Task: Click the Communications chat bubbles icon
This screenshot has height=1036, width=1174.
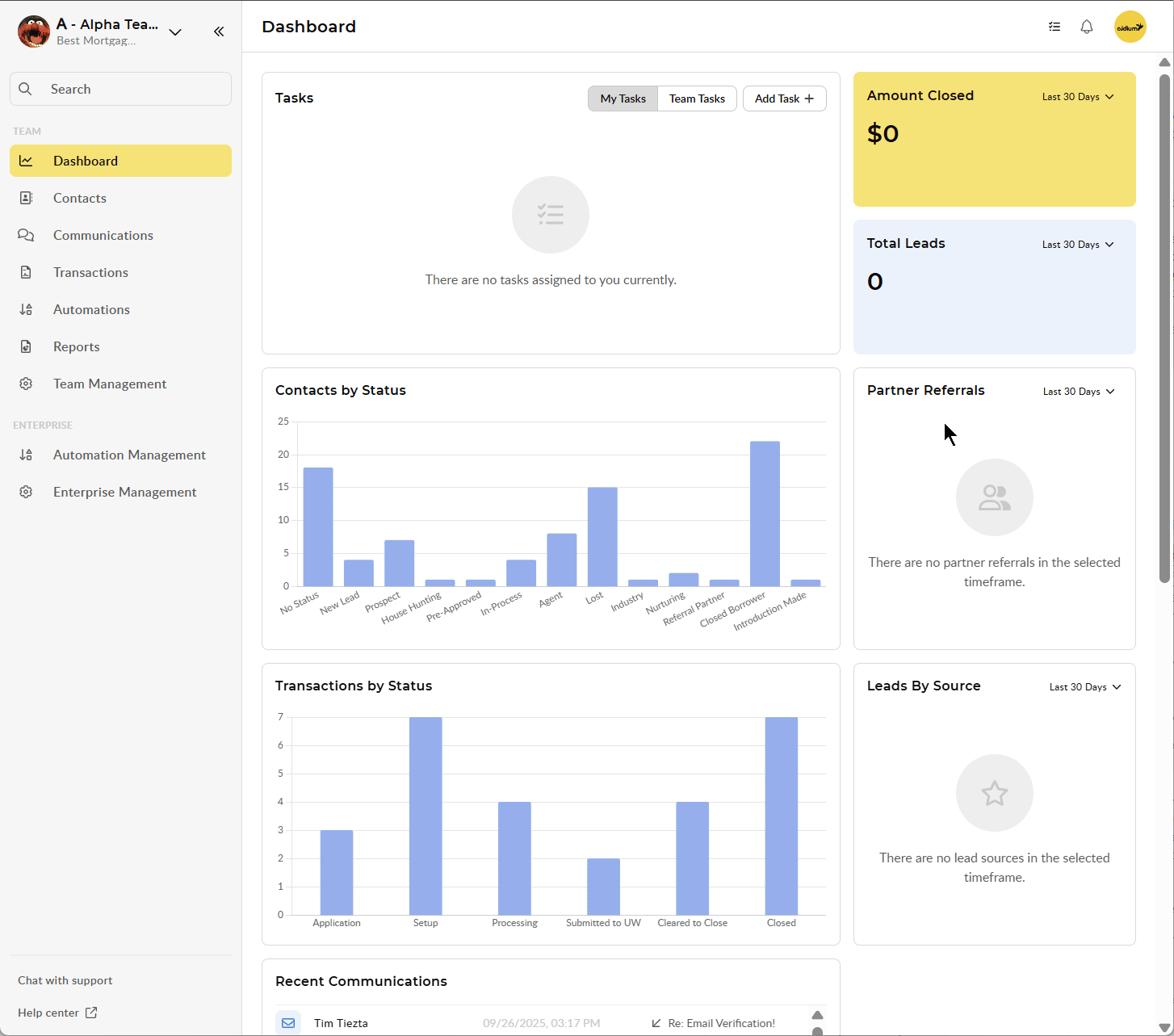Action: [26, 235]
